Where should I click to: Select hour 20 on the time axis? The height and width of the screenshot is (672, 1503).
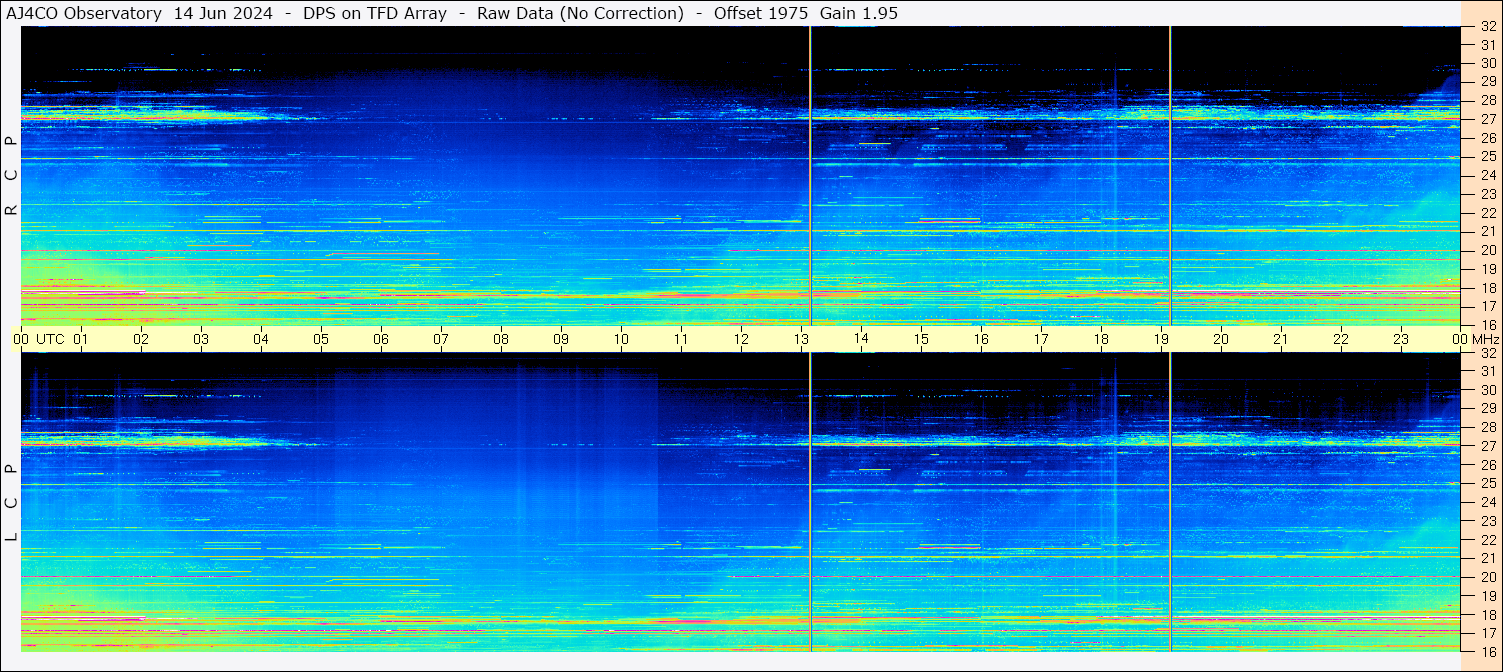click(x=1221, y=339)
